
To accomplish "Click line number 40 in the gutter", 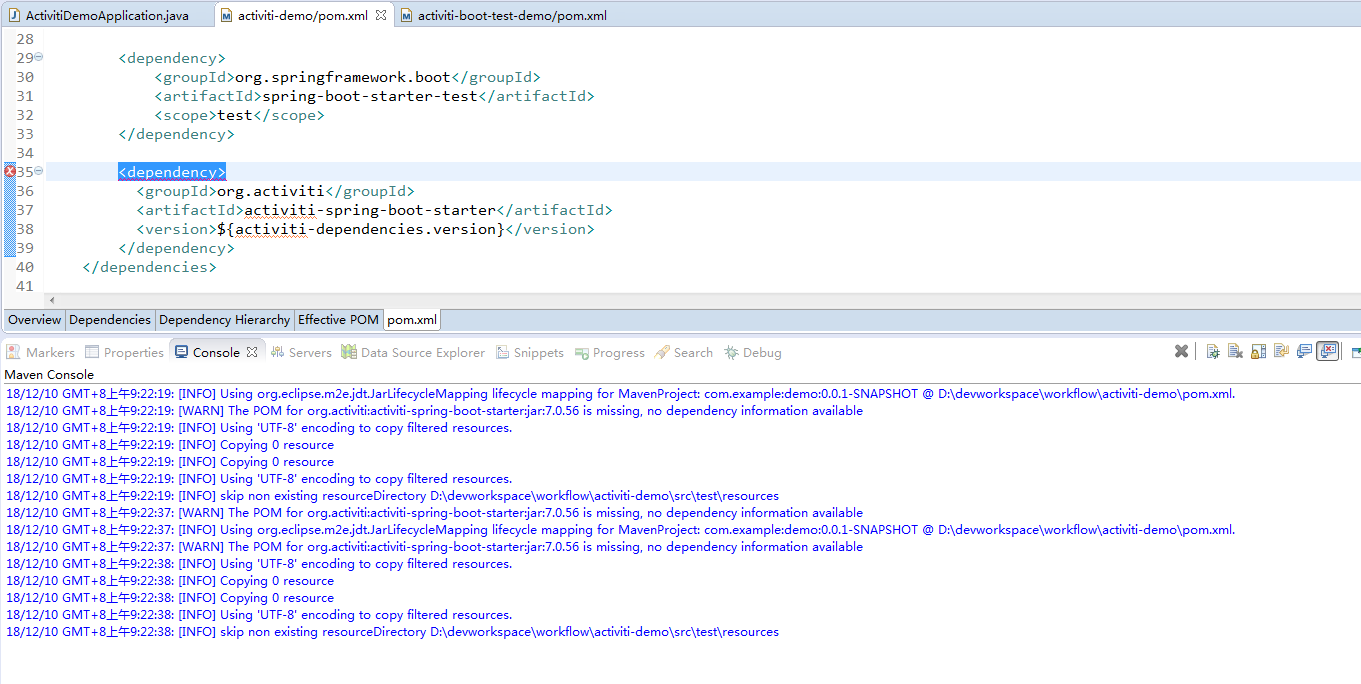I will click(x=24, y=267).
